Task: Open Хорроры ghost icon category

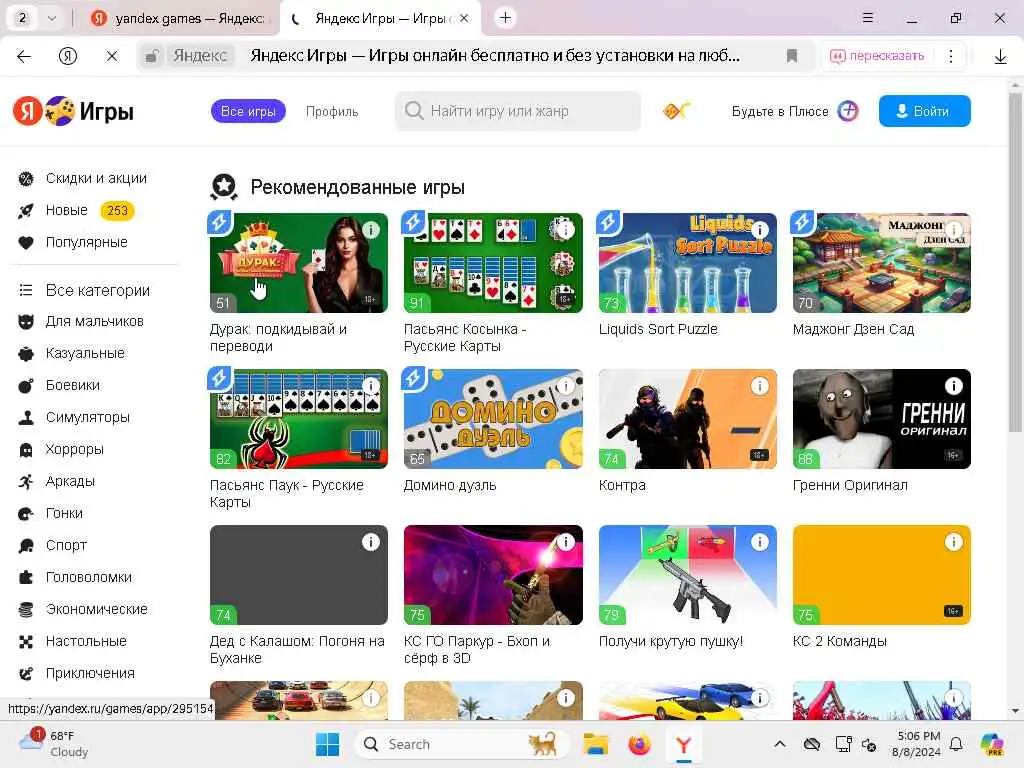Action: [x=25, y=450]
